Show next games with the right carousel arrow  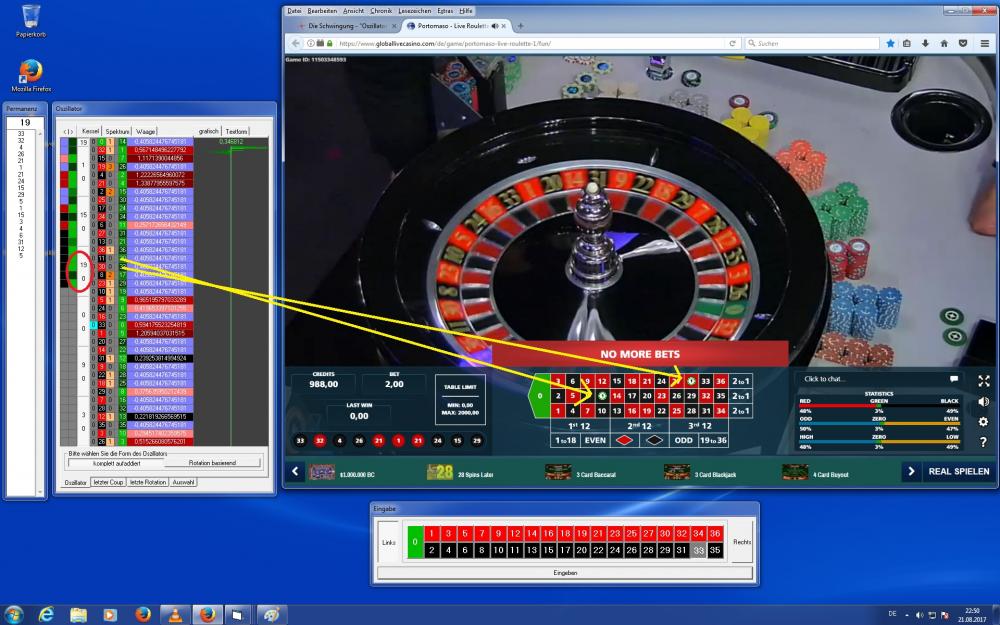coord(911,471)
